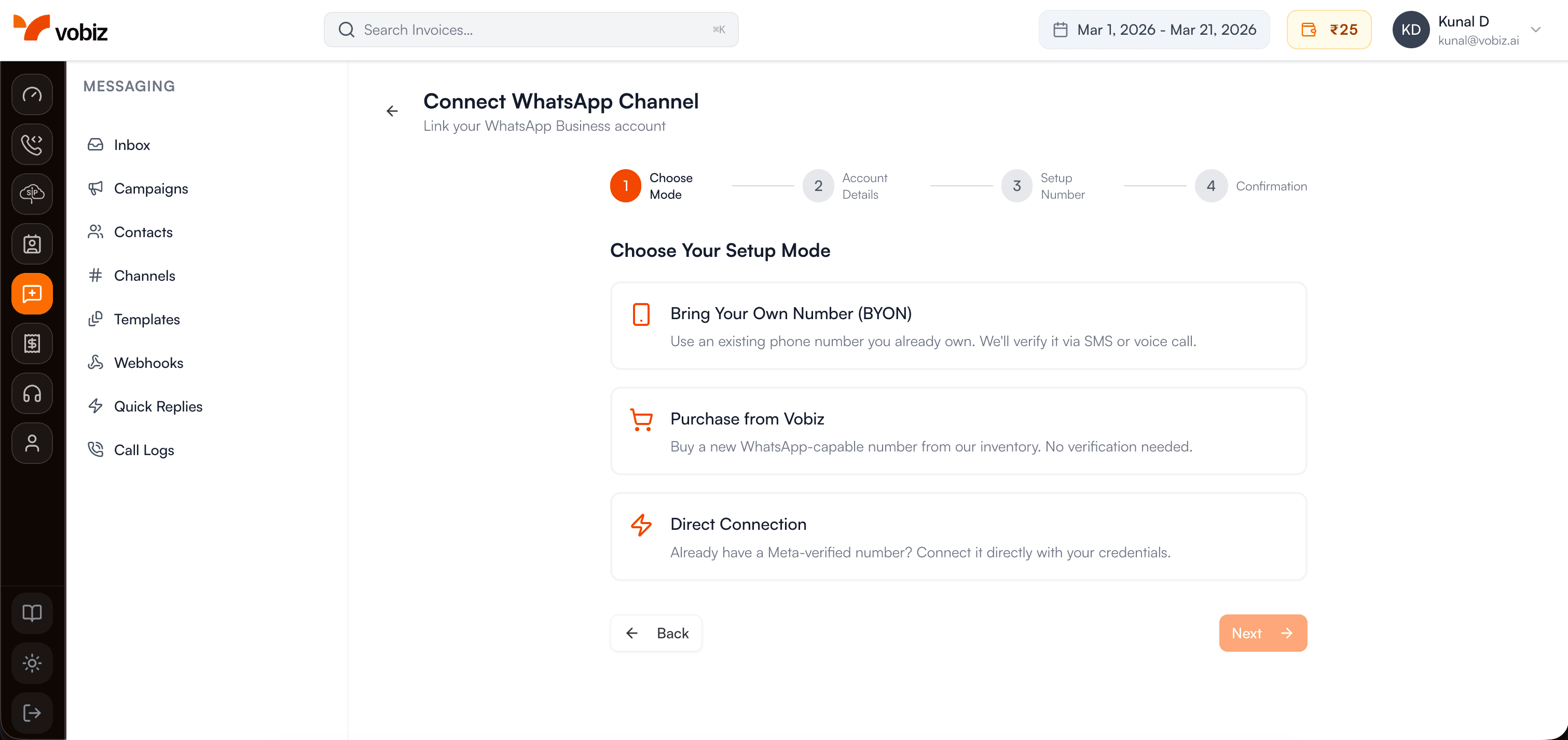The height and width of the screenshot is (740, 1568).
Task: Click the Next button
Action: [x=1262, y=633]
